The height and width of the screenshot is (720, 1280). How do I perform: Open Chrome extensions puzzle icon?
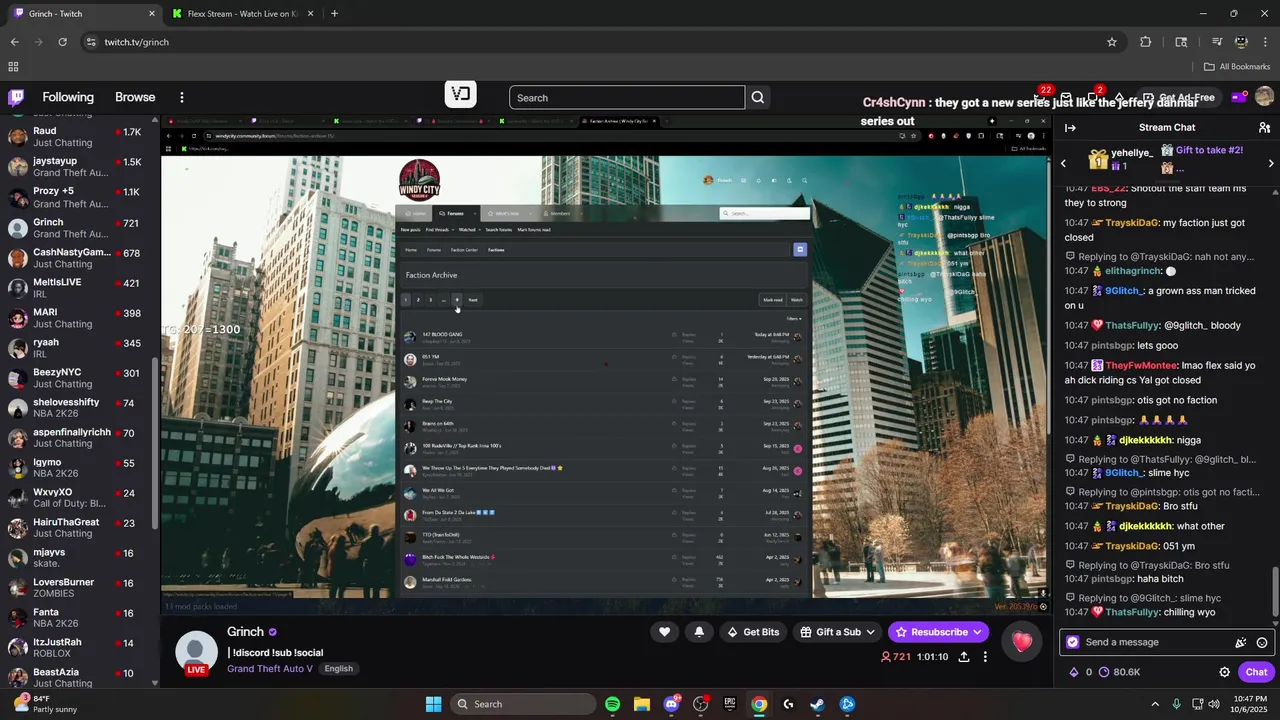[1146, 42]
